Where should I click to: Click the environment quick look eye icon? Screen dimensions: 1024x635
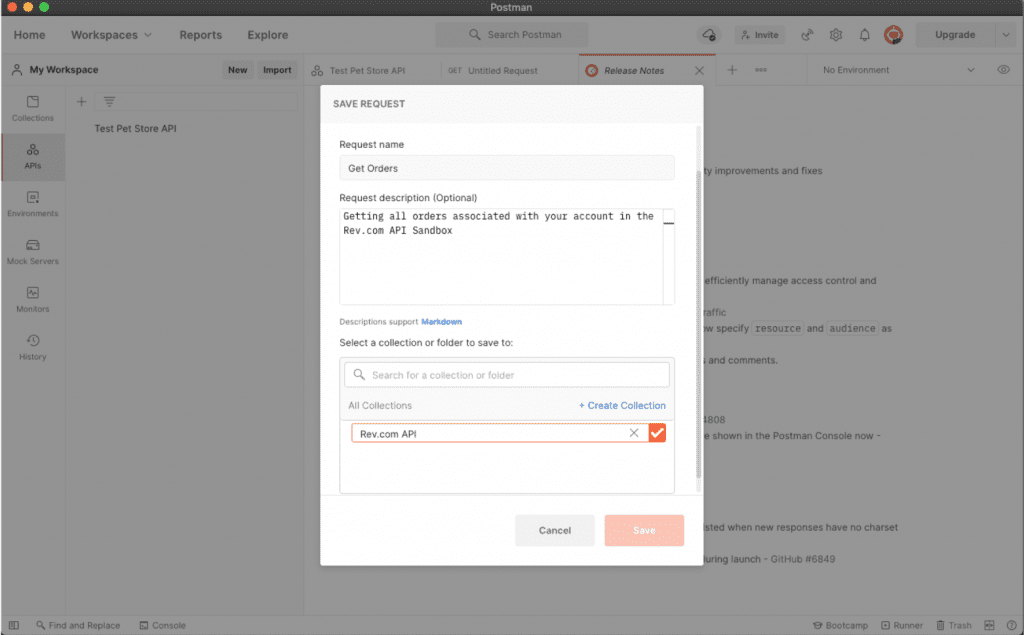tap(1004, 70)
